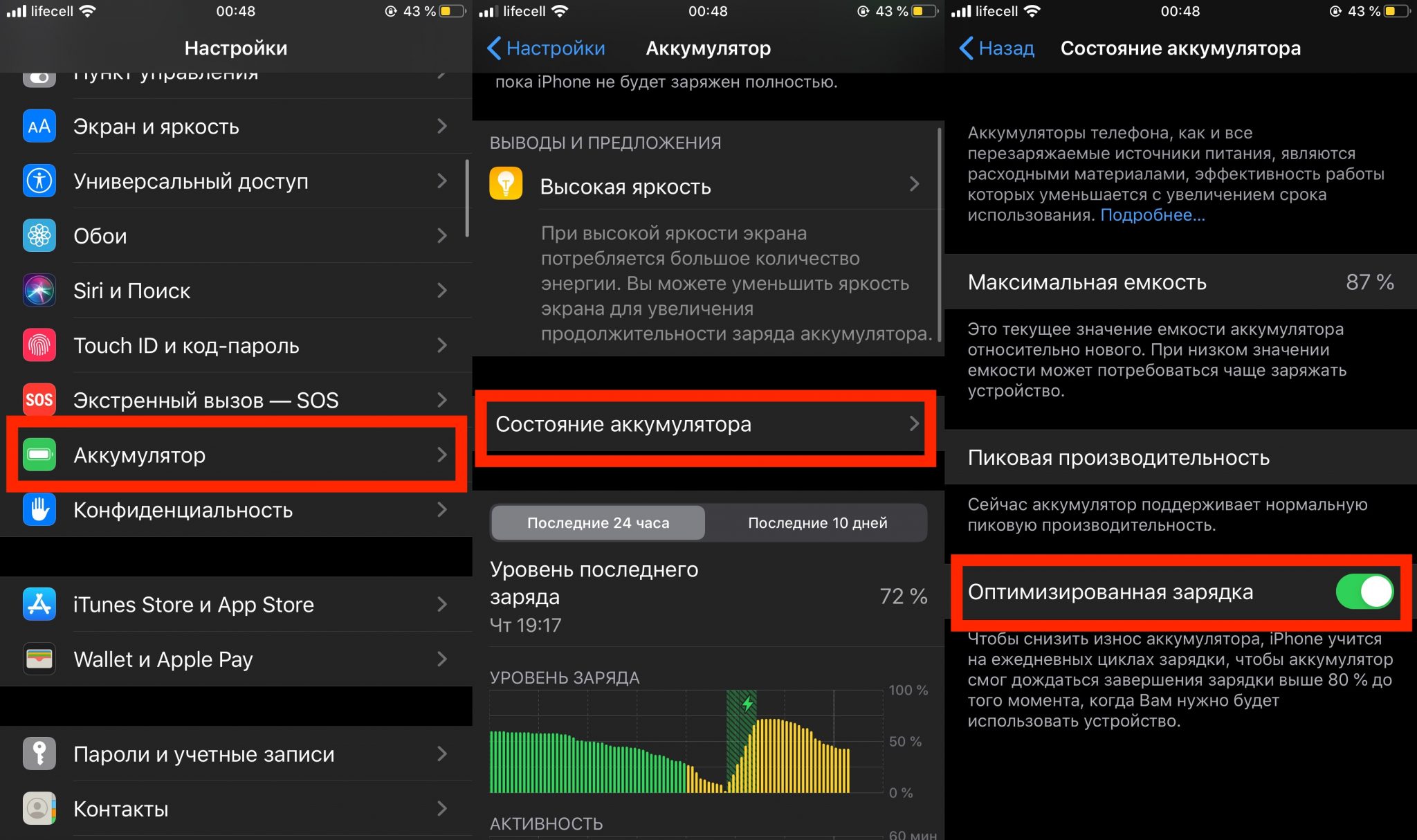Open Пароли и учетные записи row
Viewport: 1417px width, 840px height.
point(236,754)
